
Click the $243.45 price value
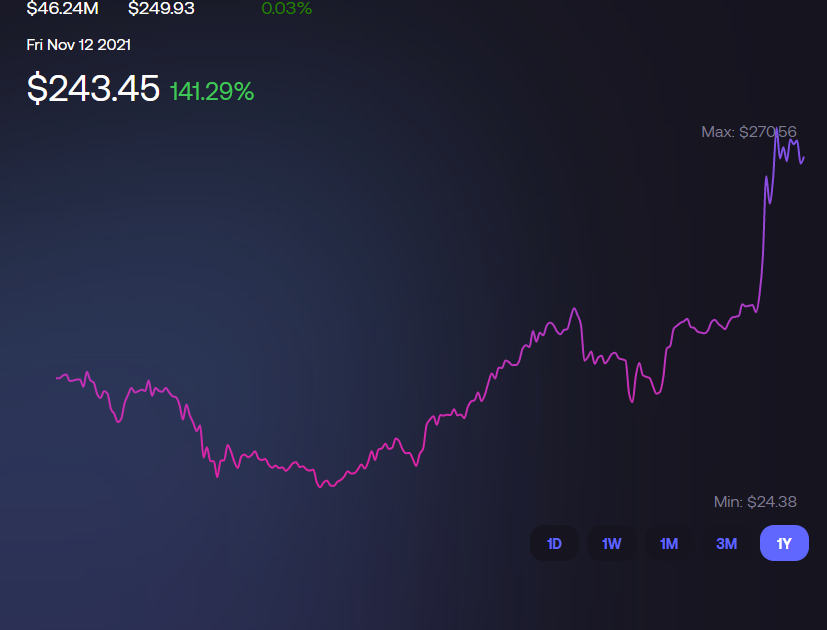[93, 89]
